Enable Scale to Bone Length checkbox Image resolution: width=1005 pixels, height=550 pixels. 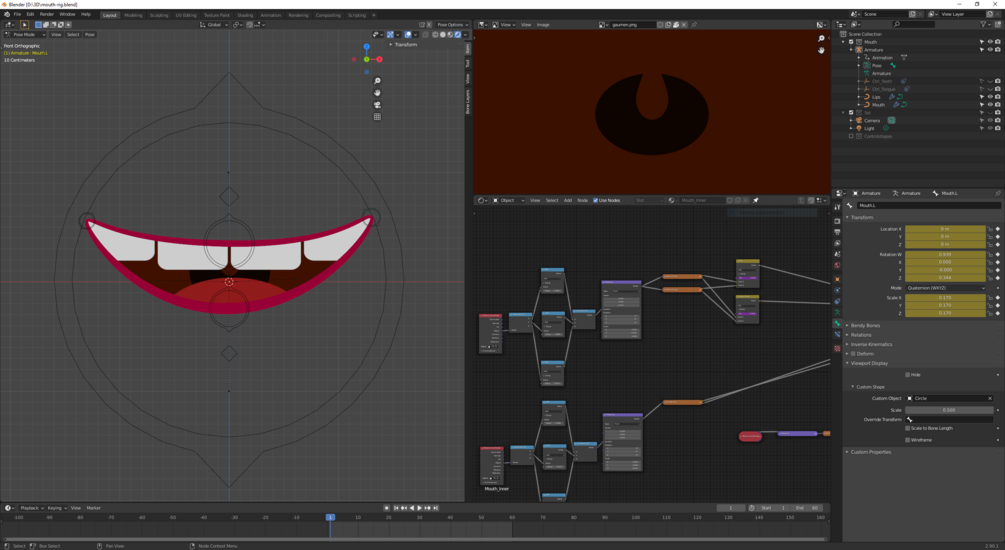coord(908,428)
